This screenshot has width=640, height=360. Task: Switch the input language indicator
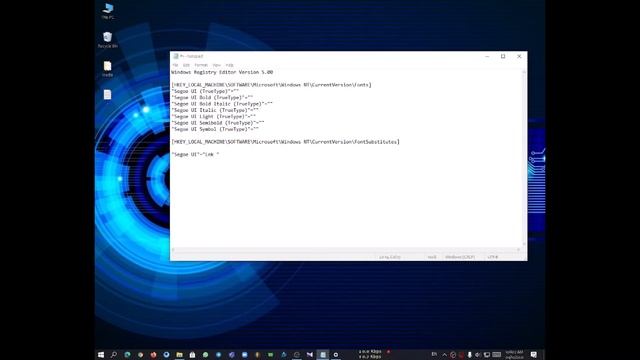434,354
